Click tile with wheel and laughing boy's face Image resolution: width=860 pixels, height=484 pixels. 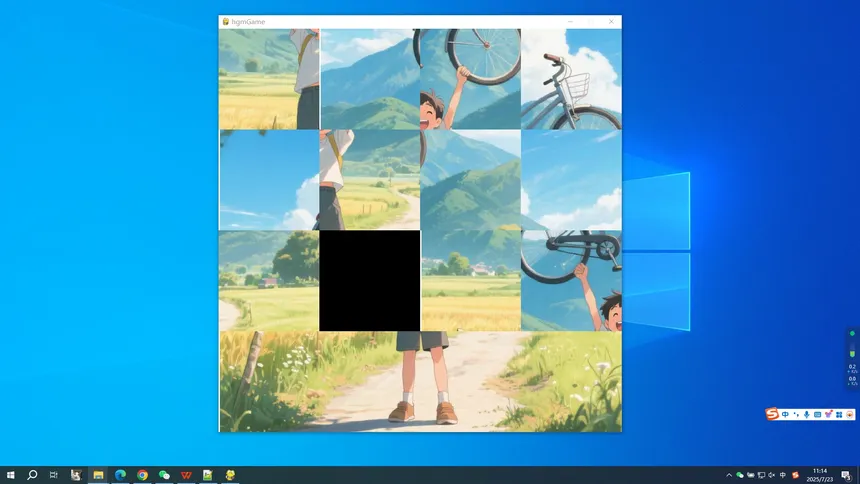[x=471, y=79]
